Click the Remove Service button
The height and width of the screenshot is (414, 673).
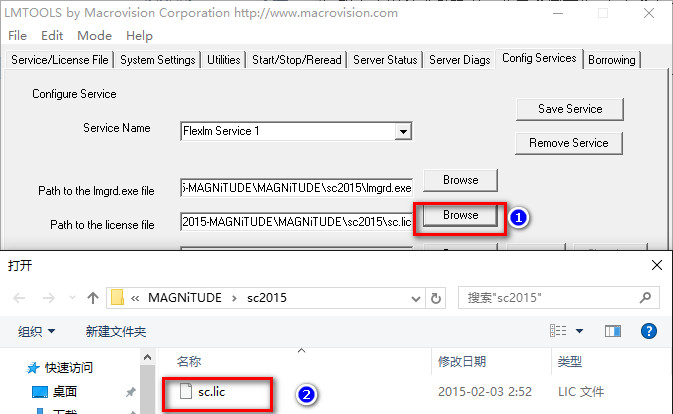pos(569,143)
